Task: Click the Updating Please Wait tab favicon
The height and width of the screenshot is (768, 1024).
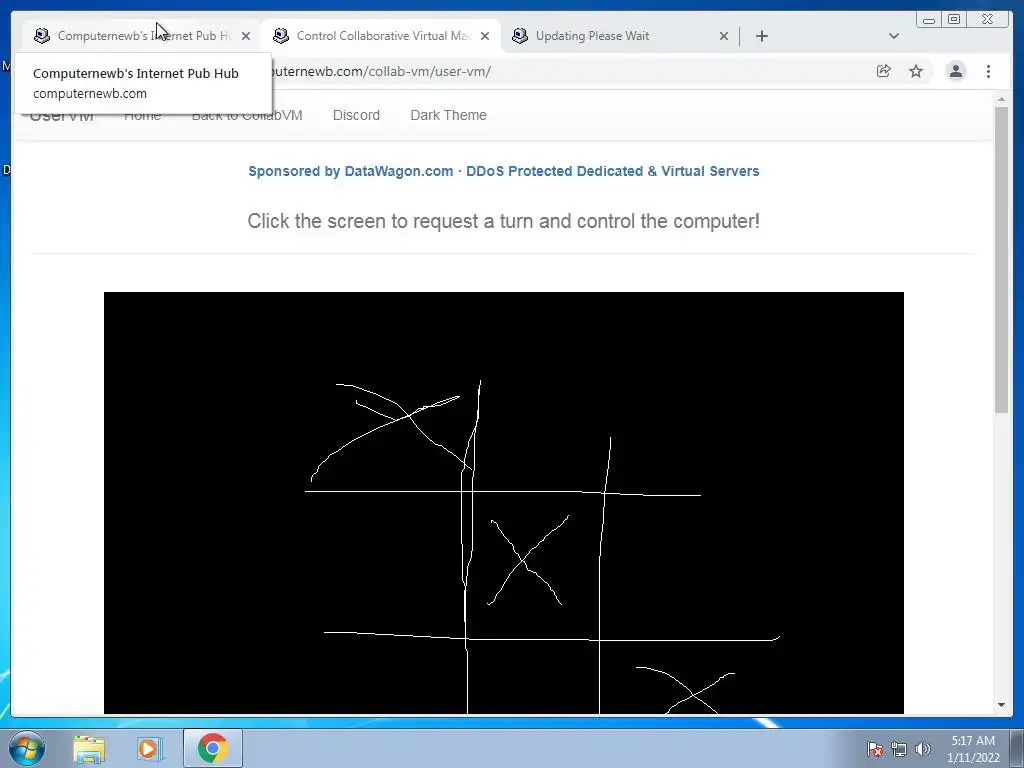Action: (x=520, y=36)
